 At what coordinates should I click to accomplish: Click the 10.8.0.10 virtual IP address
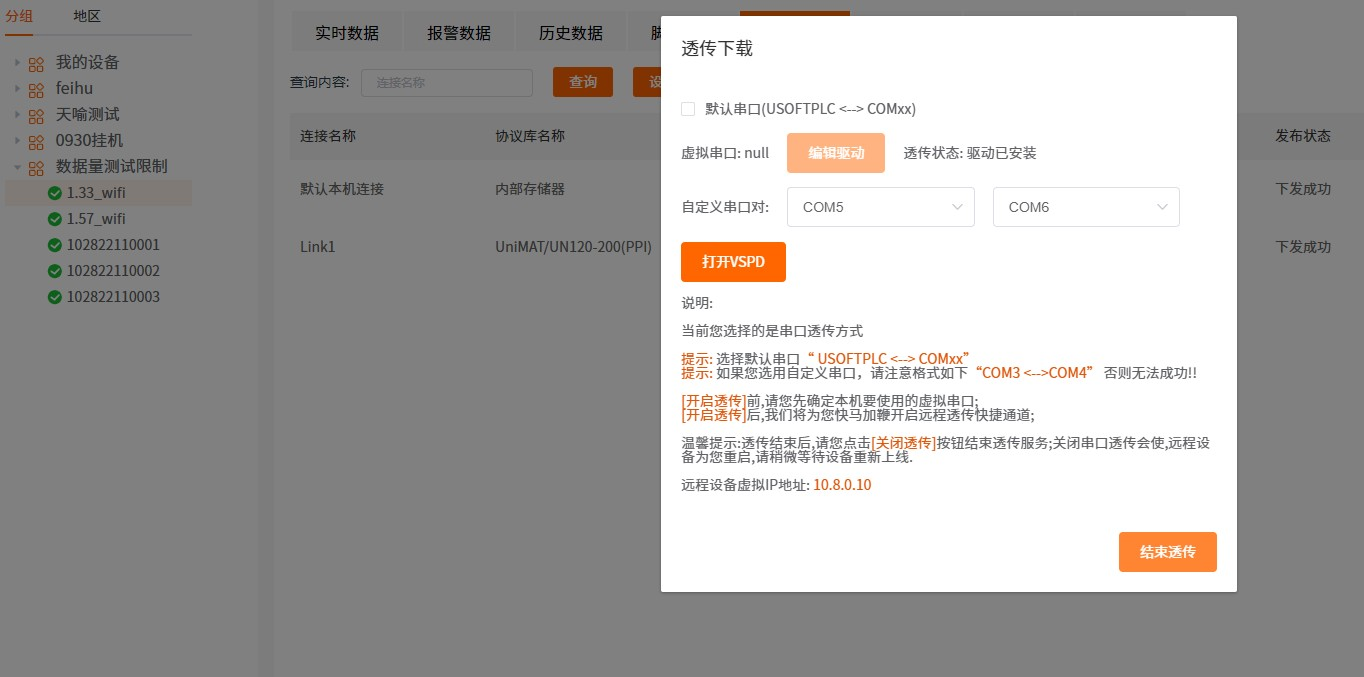[842, 485]
